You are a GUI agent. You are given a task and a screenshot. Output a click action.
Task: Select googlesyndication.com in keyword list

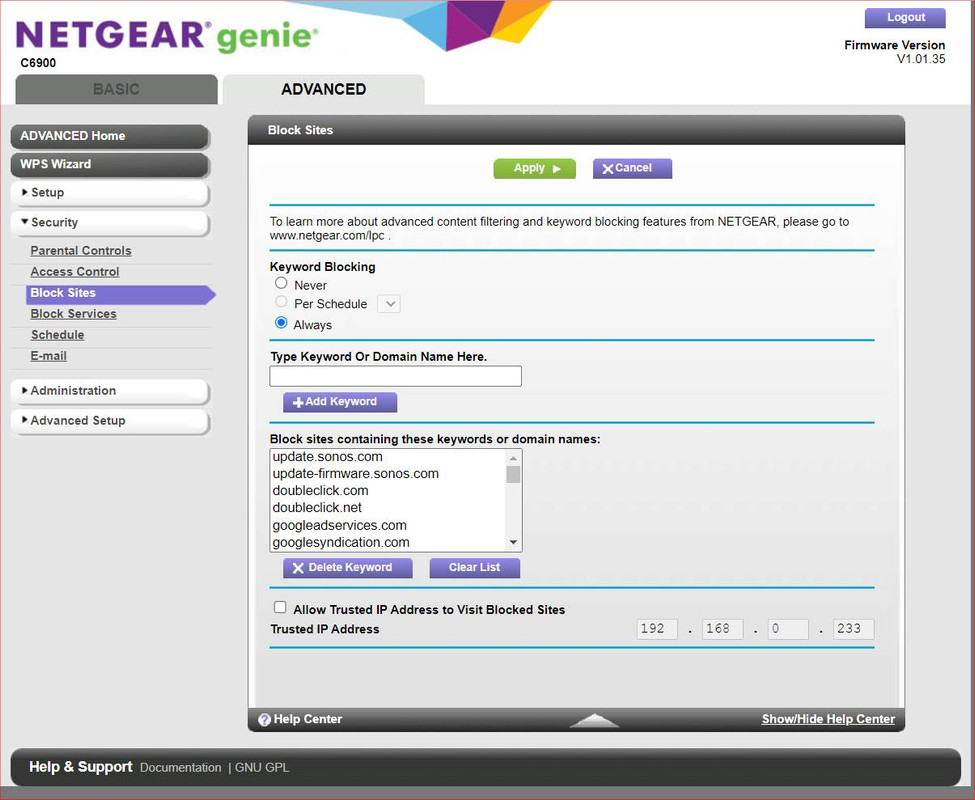click(389, 543)
